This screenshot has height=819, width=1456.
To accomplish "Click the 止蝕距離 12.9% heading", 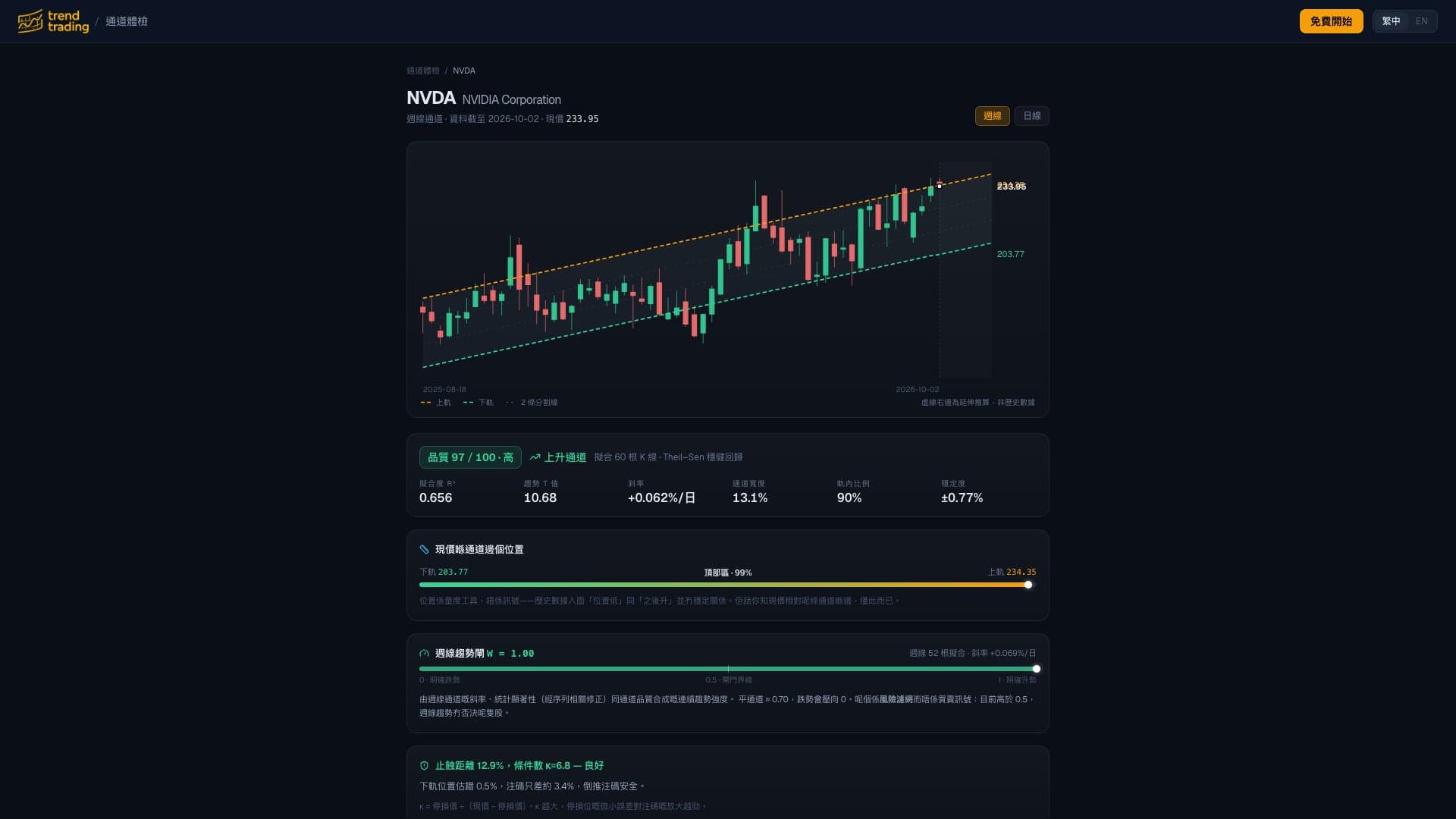I will (519, 766).
